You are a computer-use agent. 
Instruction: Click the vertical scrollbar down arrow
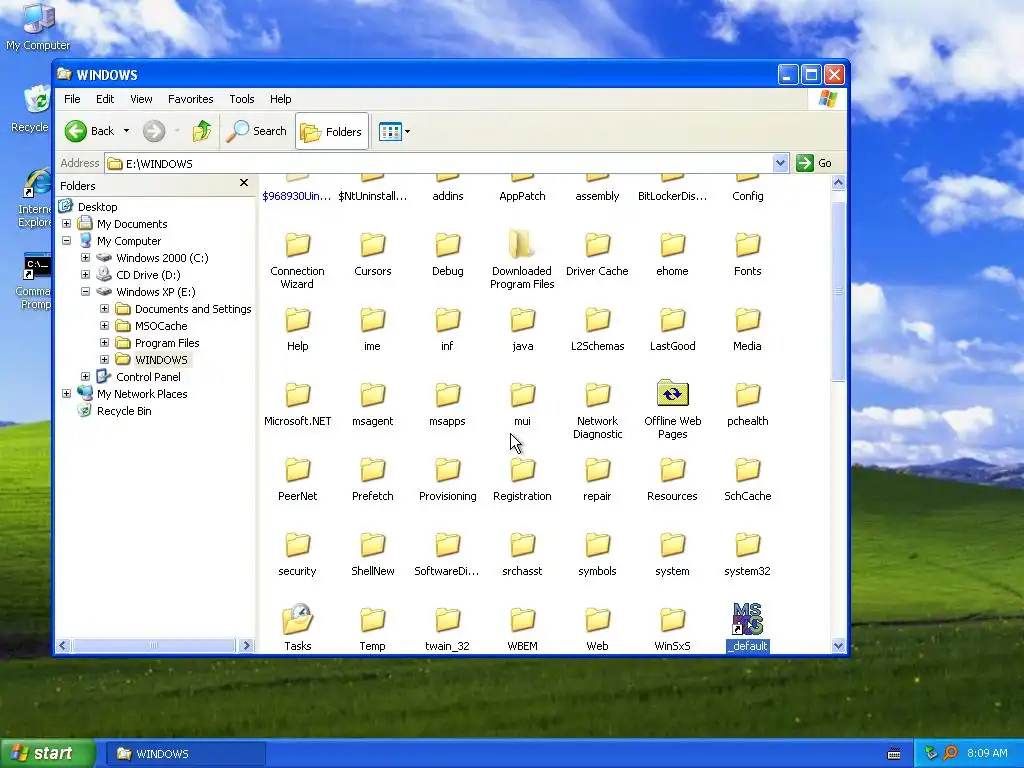[839, 645]
